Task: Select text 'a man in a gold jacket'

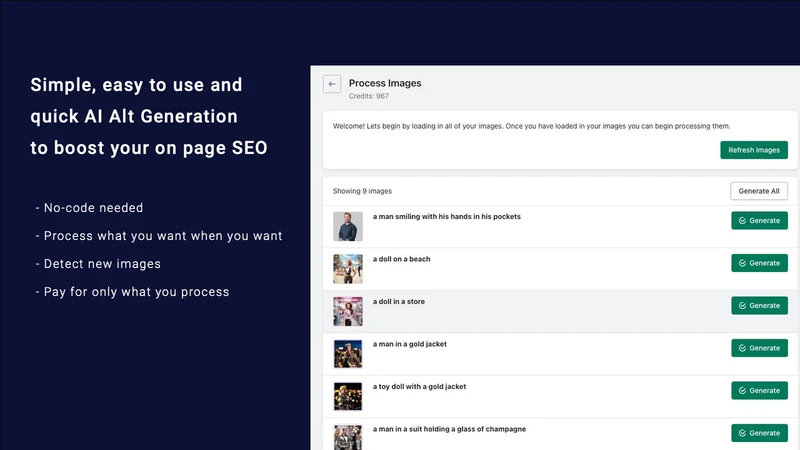Action: [x=409, y=344]
